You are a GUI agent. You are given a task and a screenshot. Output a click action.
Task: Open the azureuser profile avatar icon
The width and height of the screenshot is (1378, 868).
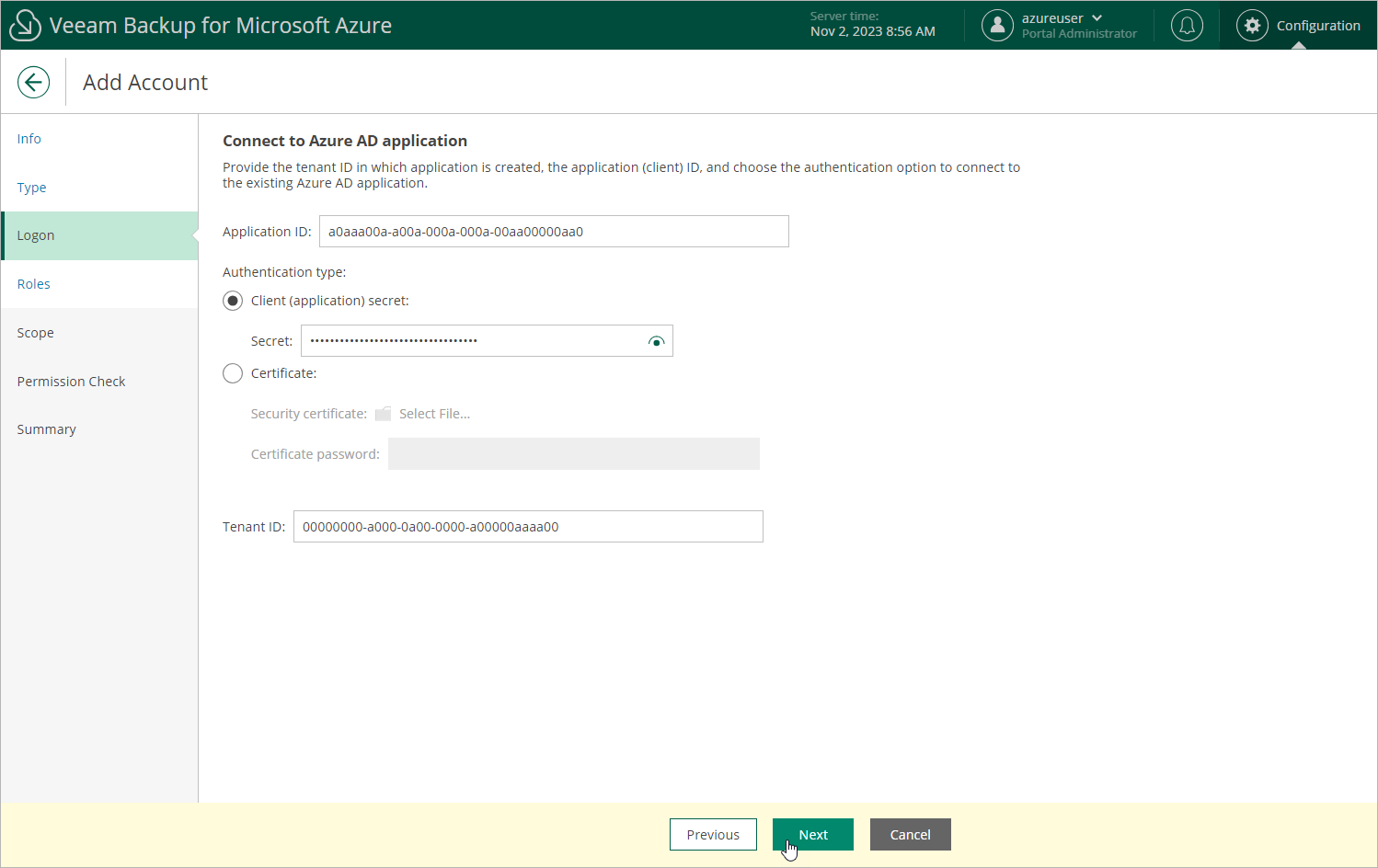pos(997,26)
